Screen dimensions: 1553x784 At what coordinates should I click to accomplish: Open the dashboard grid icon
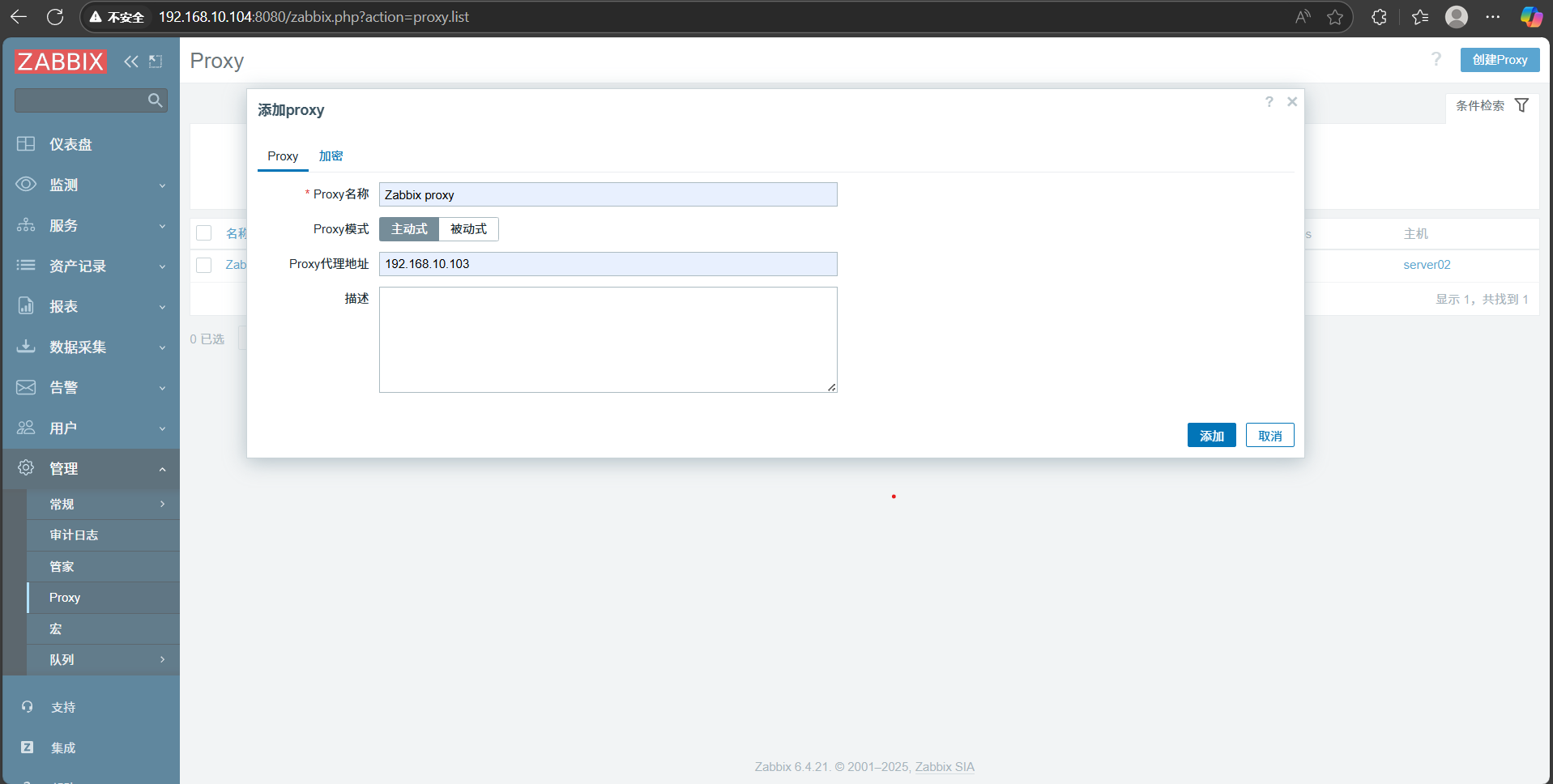coord(26,144)
